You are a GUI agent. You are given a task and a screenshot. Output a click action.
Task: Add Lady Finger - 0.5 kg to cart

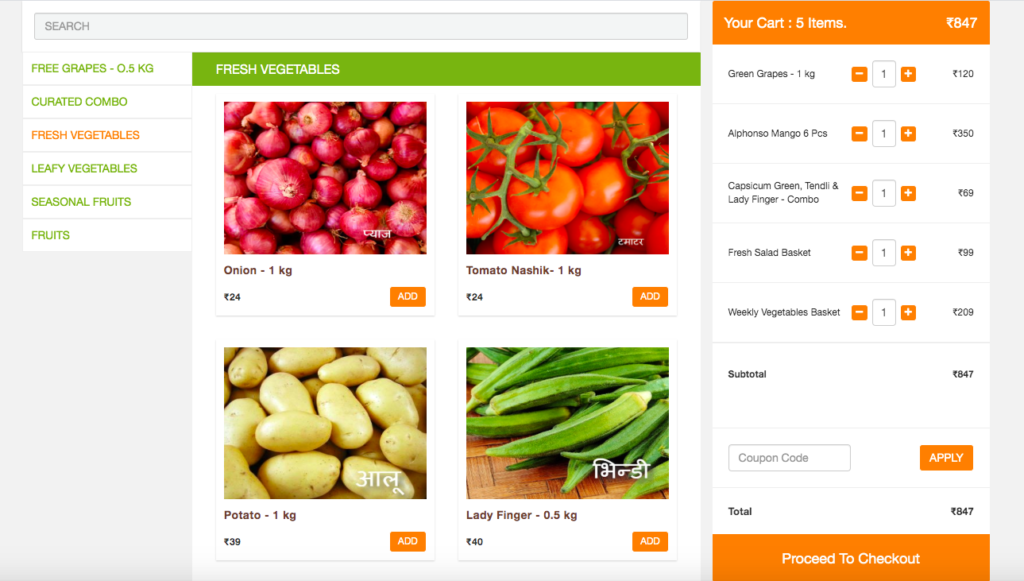(x=650, y=541)
